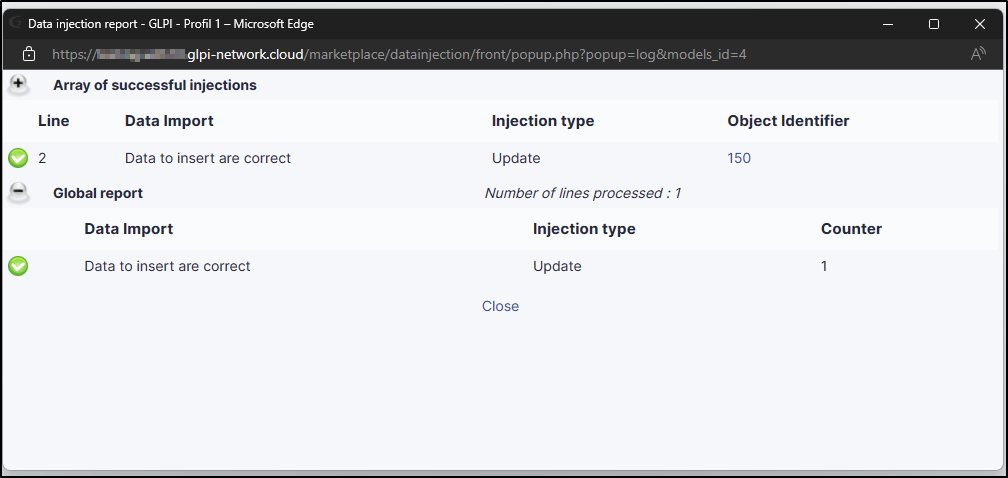Screen dimensions: 1008x478
Task: Click the Read aloud icon in address bar
Action: point(978,54)
